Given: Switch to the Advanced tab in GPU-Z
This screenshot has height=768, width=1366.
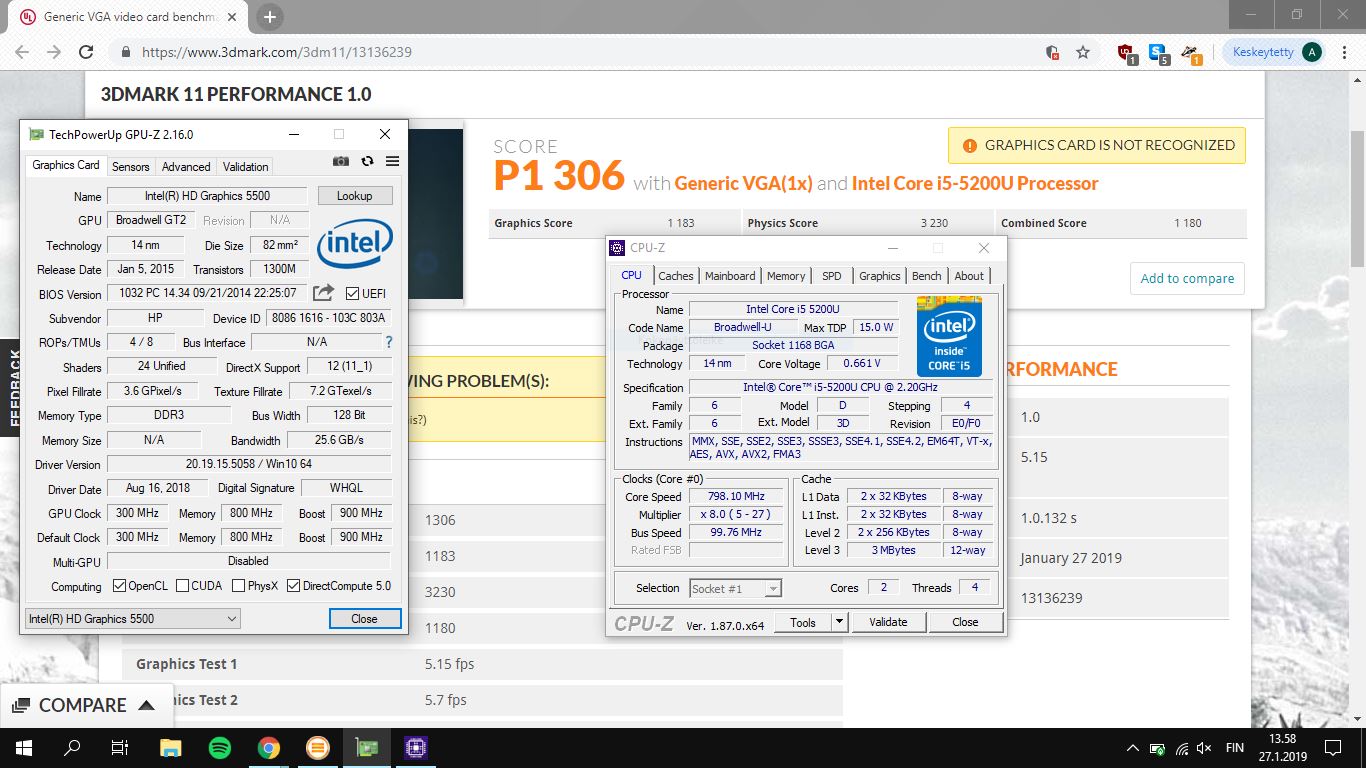Looking at the screenshot, I should point(186,167).
